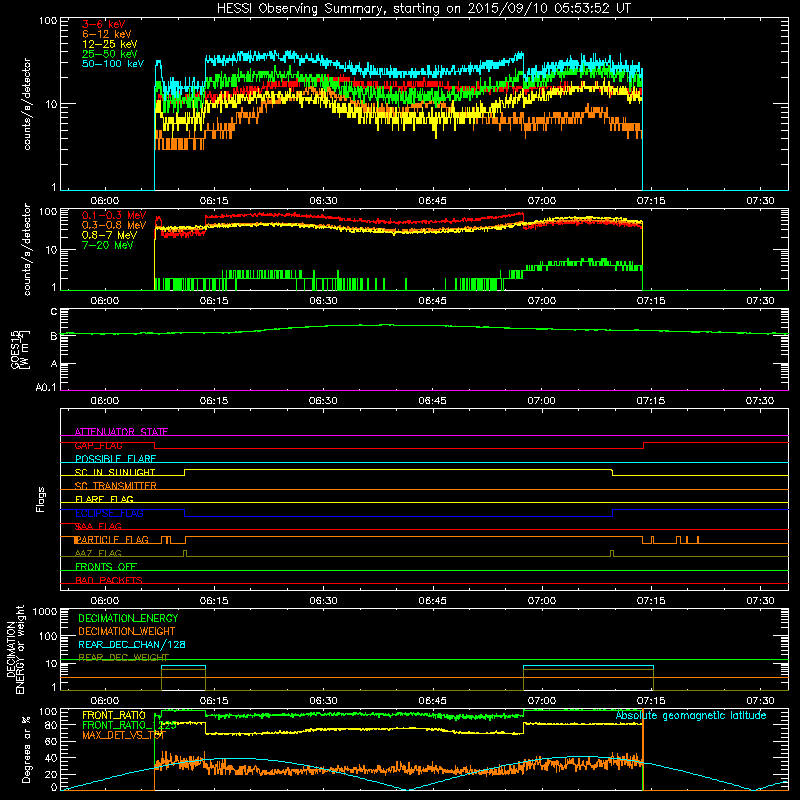Select the 80 tick on the Degrees axis
Screen dimensions: 800x800
coord(51,725)
